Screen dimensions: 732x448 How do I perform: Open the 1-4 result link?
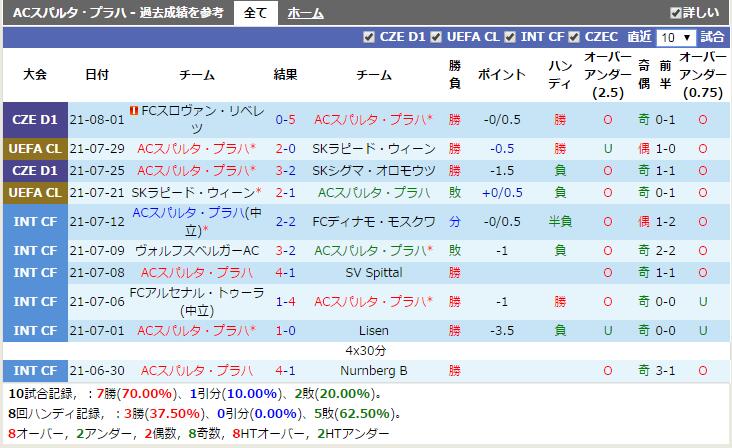(285, 302)
